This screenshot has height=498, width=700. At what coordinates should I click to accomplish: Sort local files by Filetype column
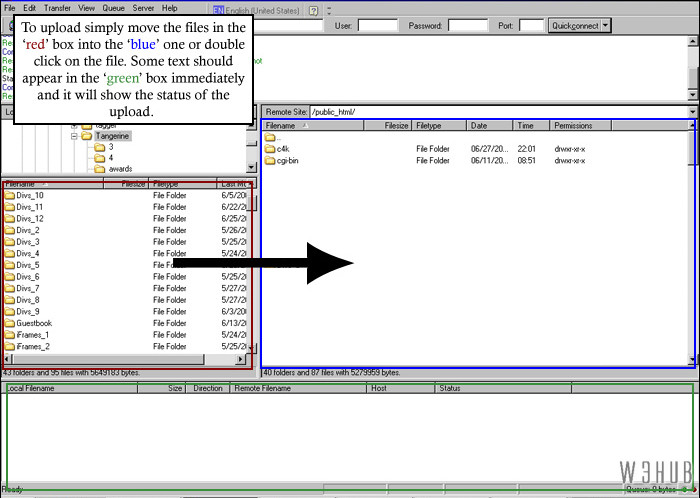pyautogui.click(x=182, y=184)
